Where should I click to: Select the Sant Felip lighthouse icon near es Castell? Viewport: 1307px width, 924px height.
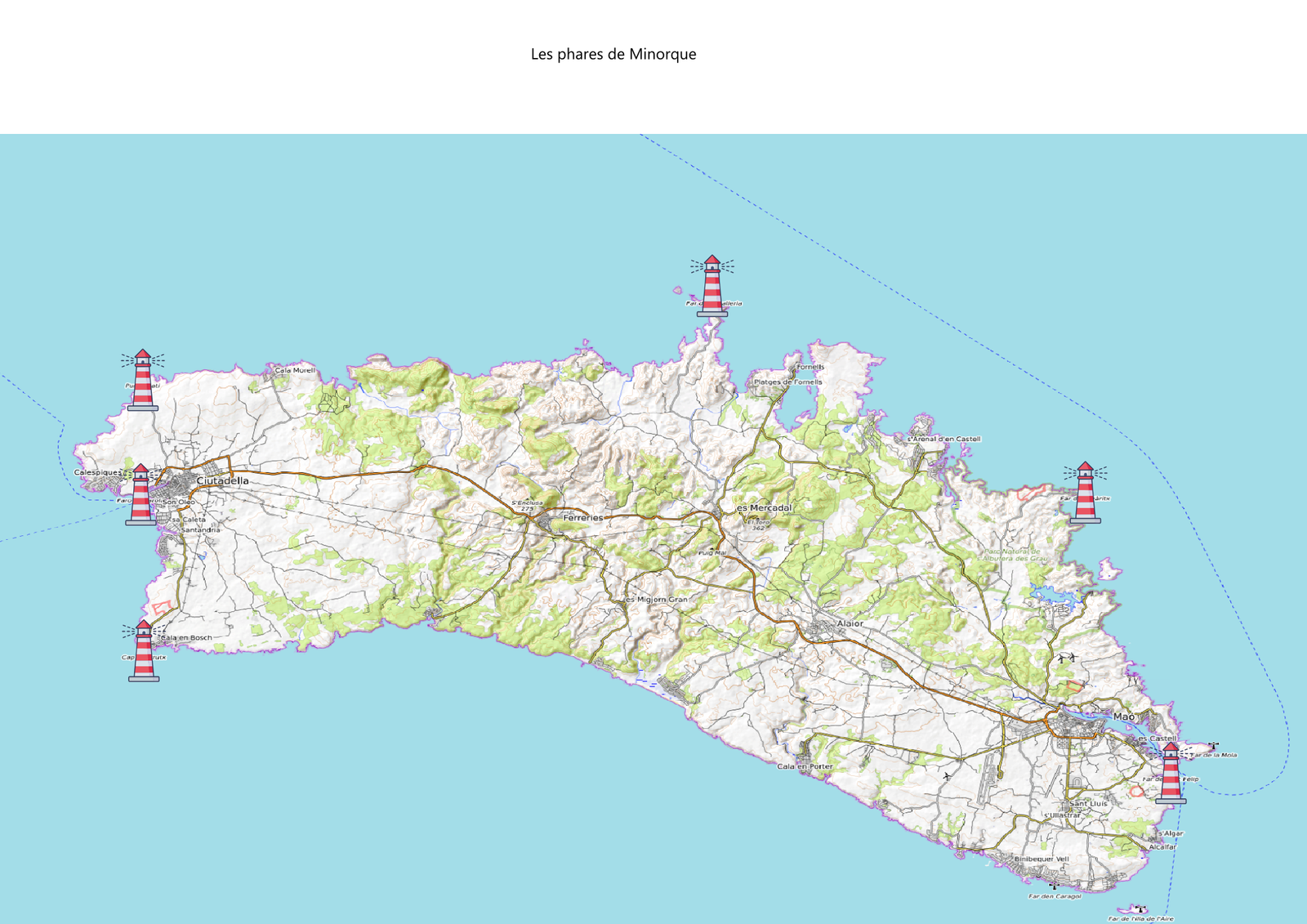[1171, 773]
